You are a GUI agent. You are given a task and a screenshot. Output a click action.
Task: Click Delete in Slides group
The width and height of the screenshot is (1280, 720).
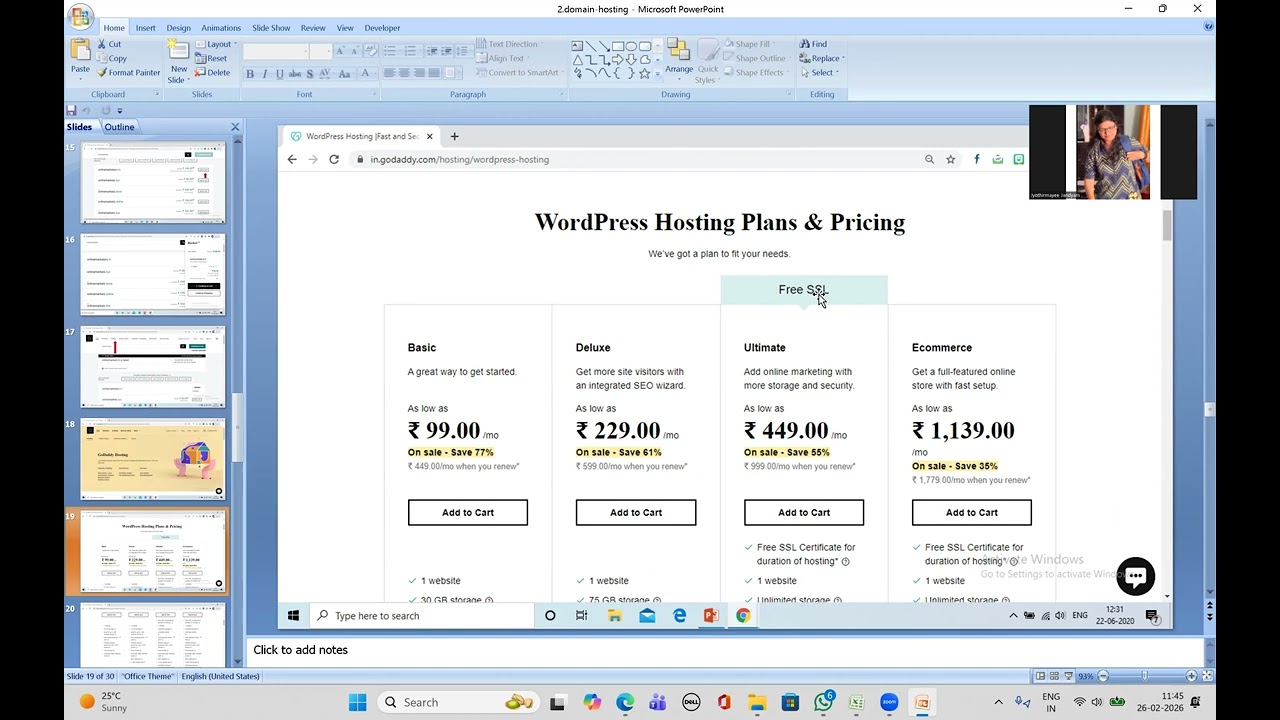pos(212,72)
